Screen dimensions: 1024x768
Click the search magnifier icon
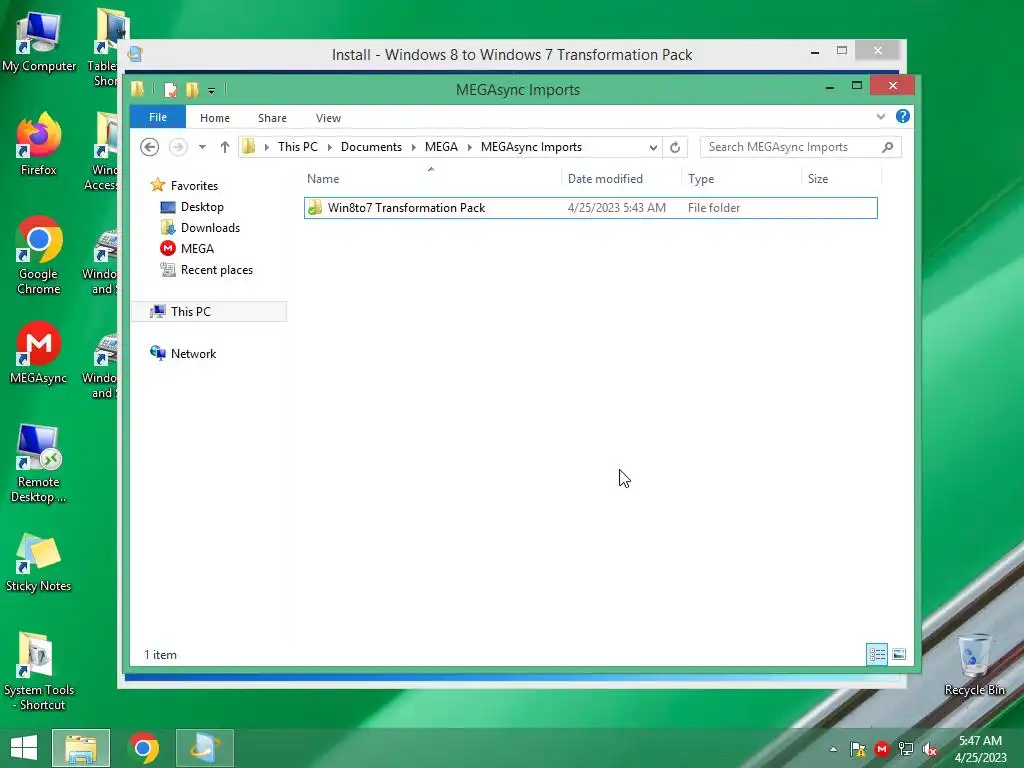tap(887, 147)
